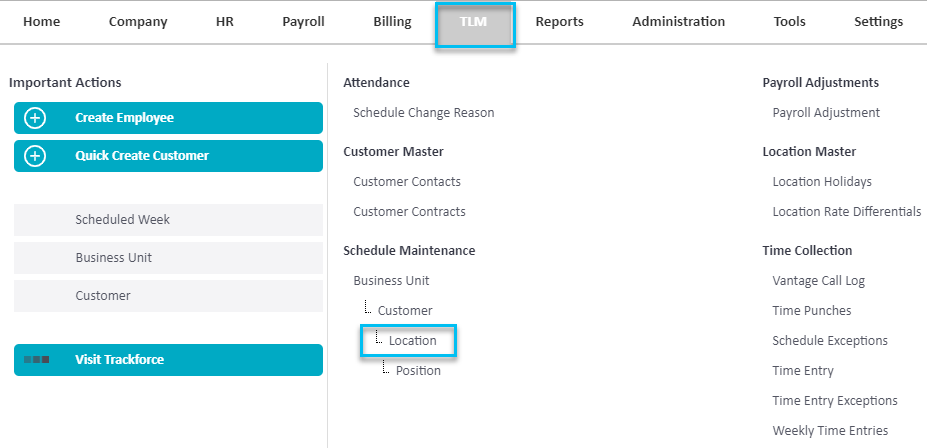The image size is (927, 448).
Task: Open Schedule Change Reason link
Action: tap(424, 112)
